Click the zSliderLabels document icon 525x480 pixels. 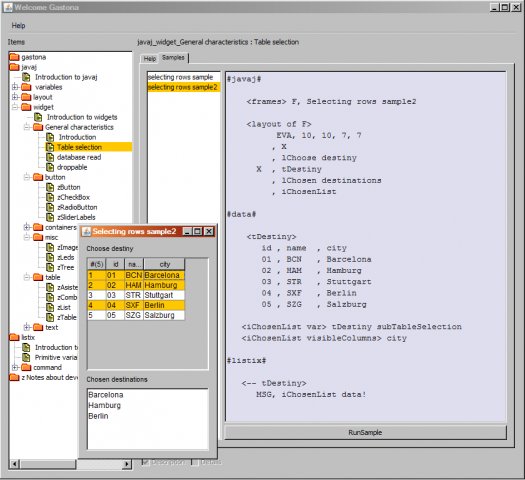(50, 217)
